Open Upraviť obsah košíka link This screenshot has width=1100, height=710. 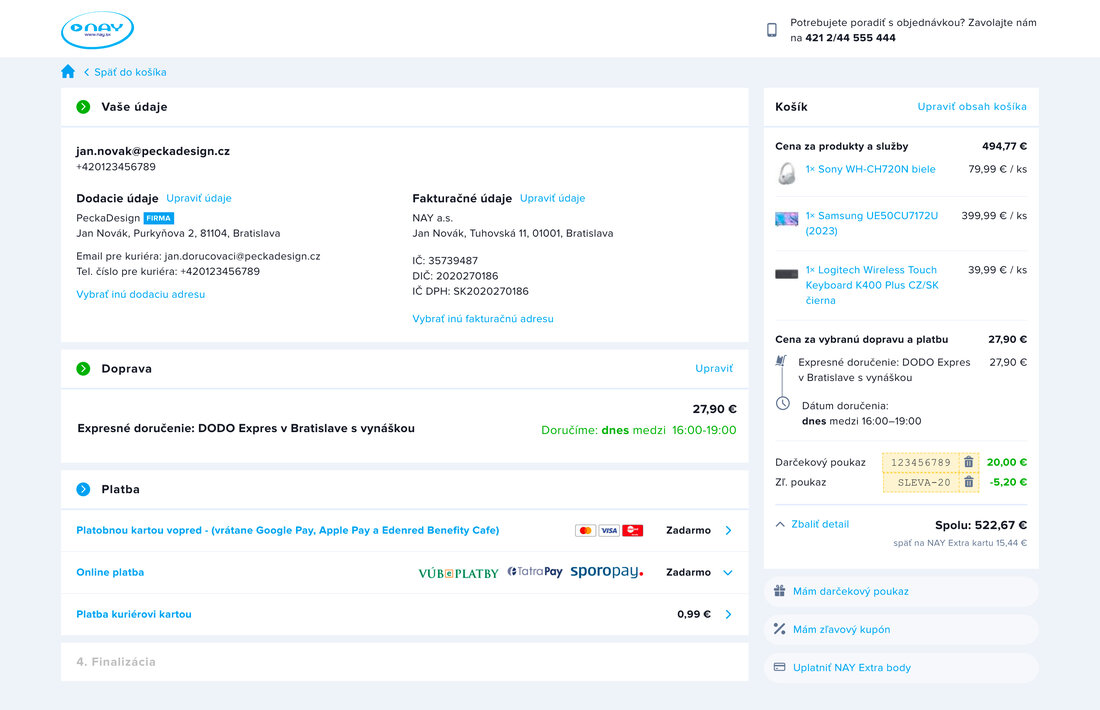click(x=972, y=107)
